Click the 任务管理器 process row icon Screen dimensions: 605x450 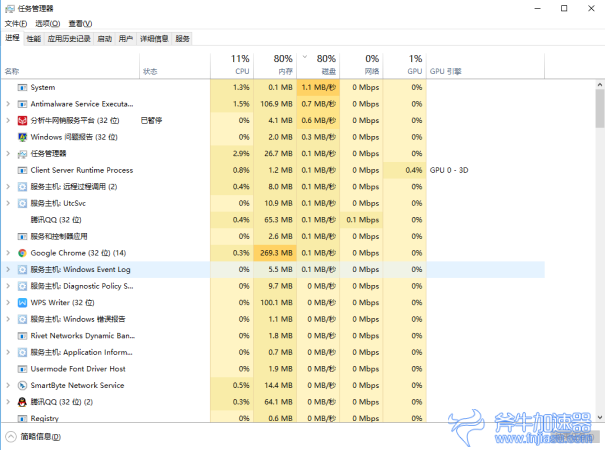pos(22,154)
